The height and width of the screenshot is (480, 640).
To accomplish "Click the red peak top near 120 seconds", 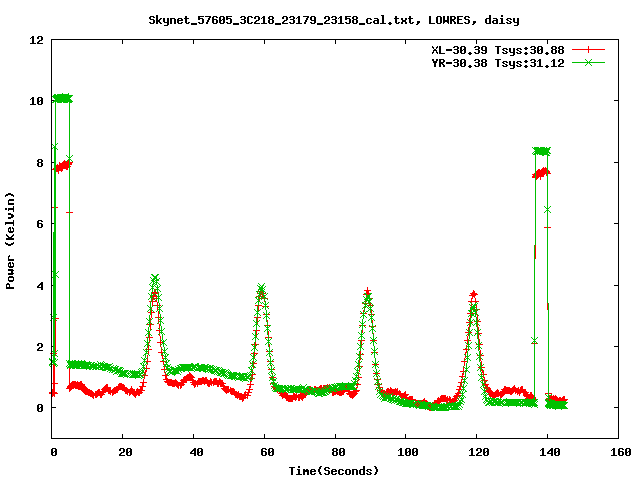I will tap(473, 294).
